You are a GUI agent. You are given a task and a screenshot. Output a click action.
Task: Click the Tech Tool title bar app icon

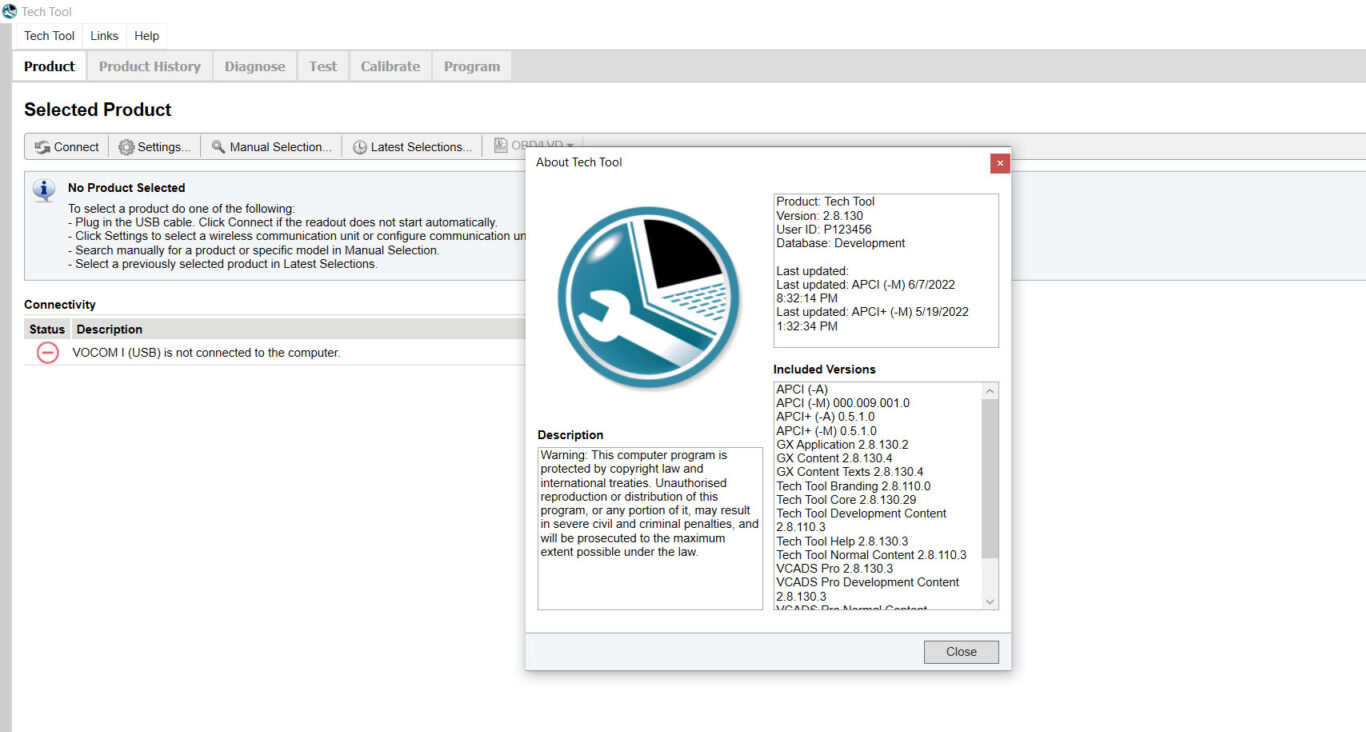9,12
